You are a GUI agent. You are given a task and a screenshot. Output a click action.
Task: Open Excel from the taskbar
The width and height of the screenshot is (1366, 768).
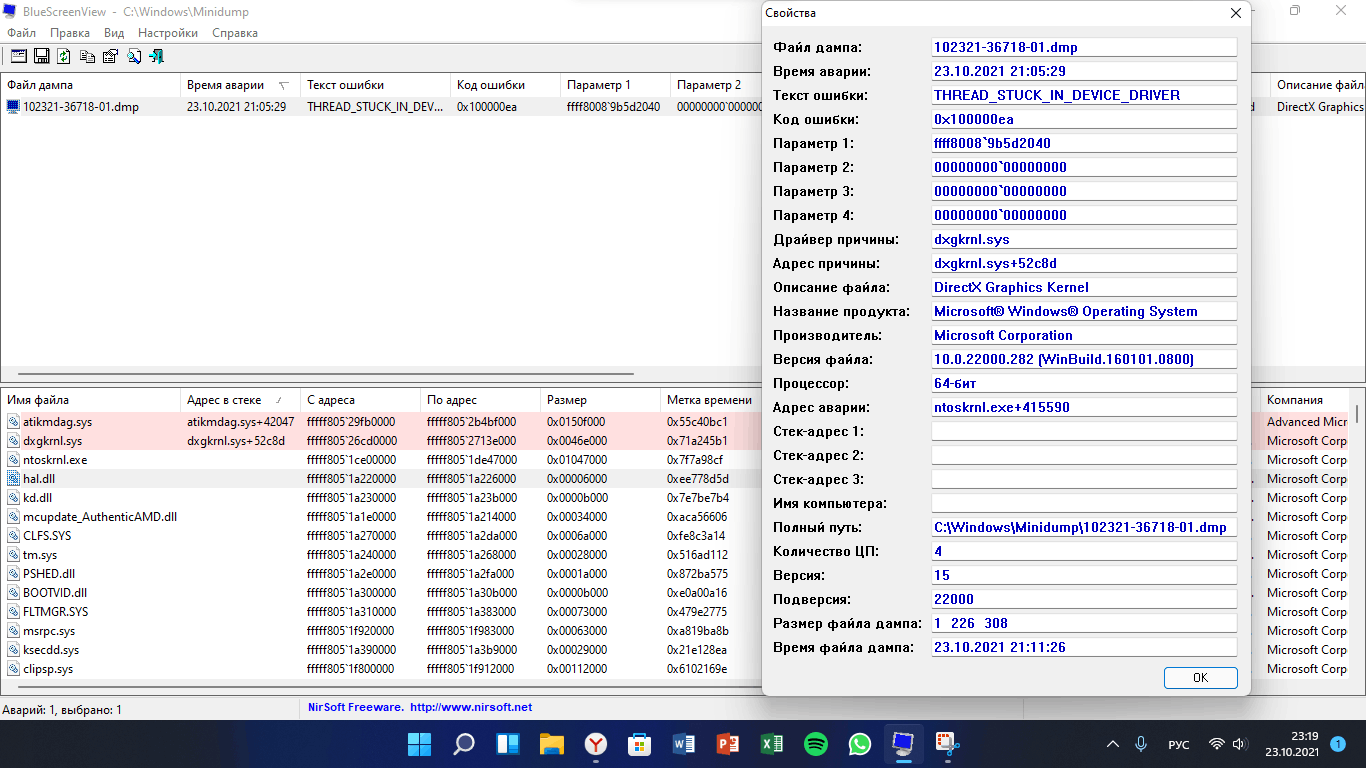[772, 744]
